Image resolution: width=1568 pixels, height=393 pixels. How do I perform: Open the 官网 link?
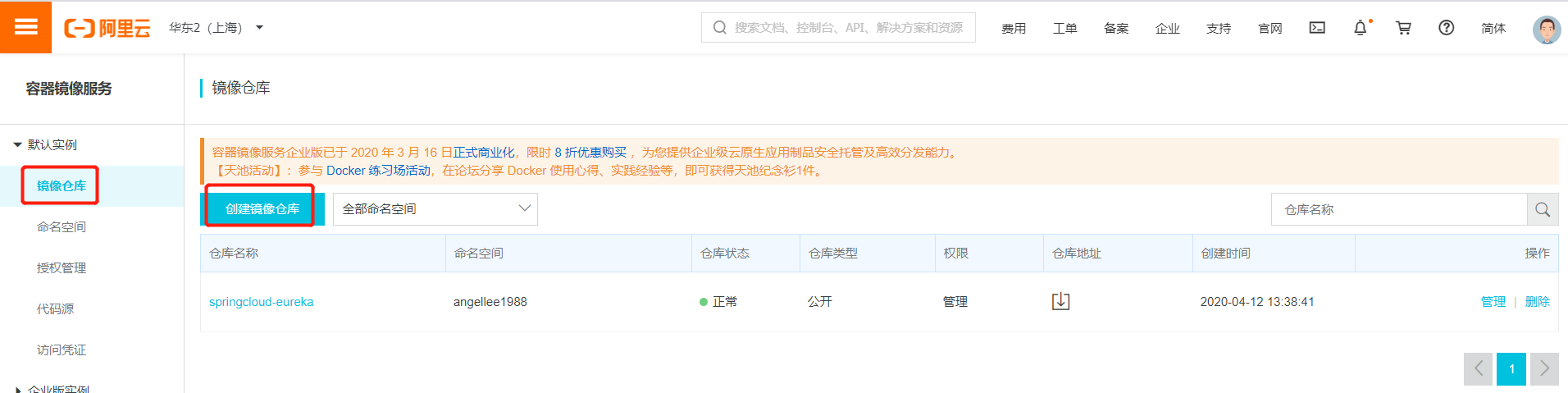[x=1269, y=29]
